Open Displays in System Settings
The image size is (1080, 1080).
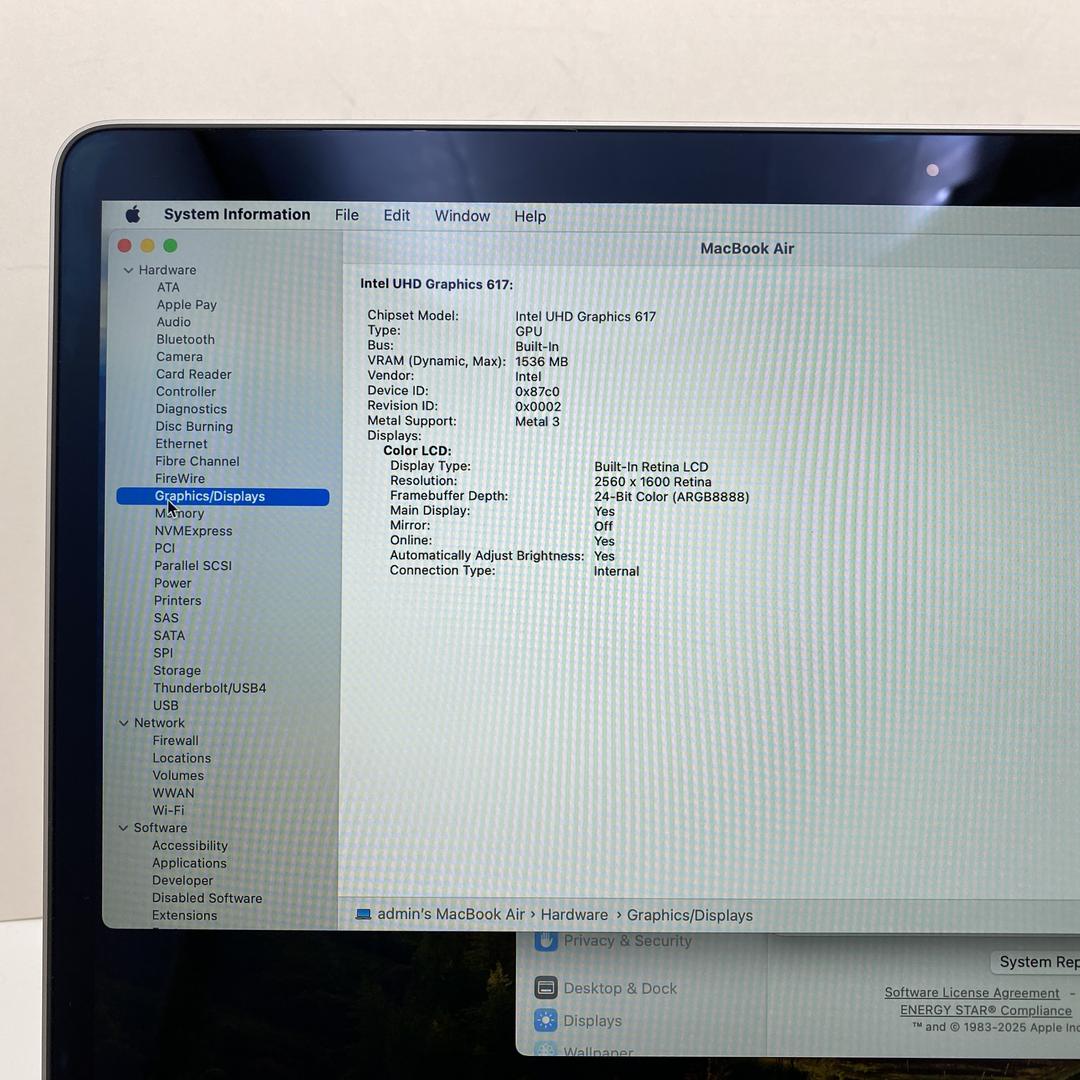(x=592, y=1021)
